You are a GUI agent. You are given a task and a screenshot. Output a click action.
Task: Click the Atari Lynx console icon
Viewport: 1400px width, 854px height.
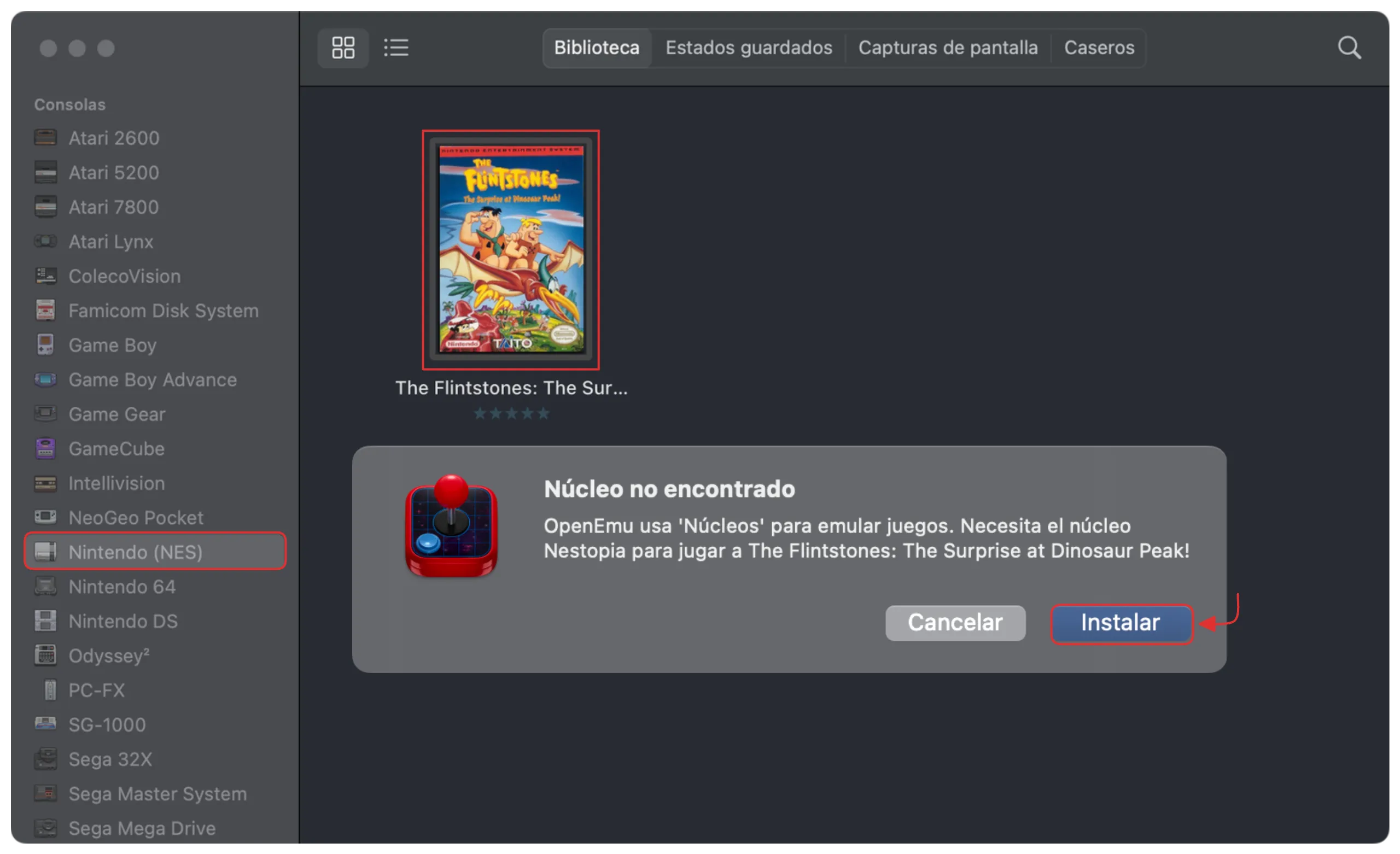tap(45, 242)
